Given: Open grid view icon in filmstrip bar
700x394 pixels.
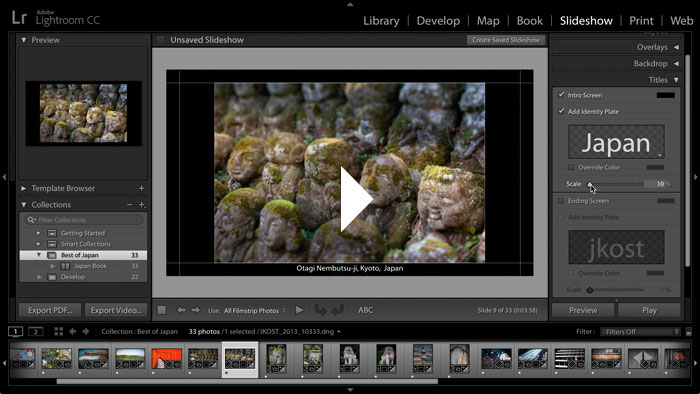Looking at the screenshot, I should [x=58, y=332].
